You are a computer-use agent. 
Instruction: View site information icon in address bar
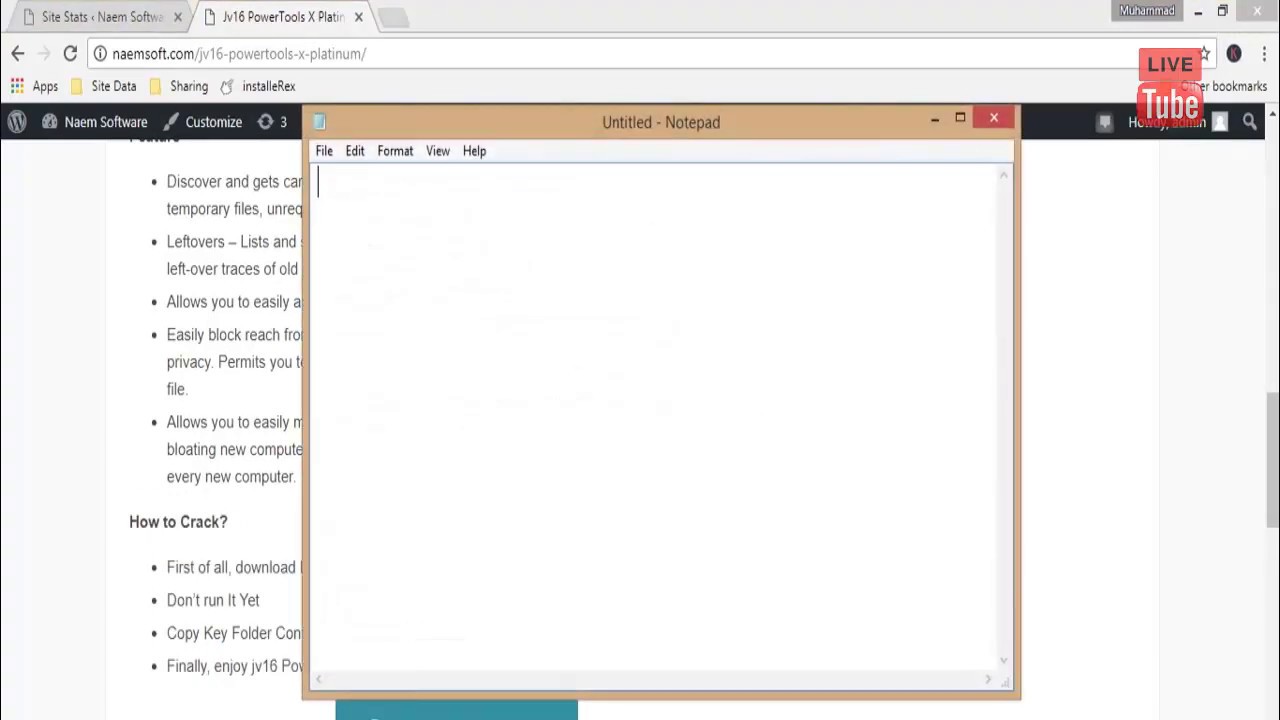coord(100,54)
